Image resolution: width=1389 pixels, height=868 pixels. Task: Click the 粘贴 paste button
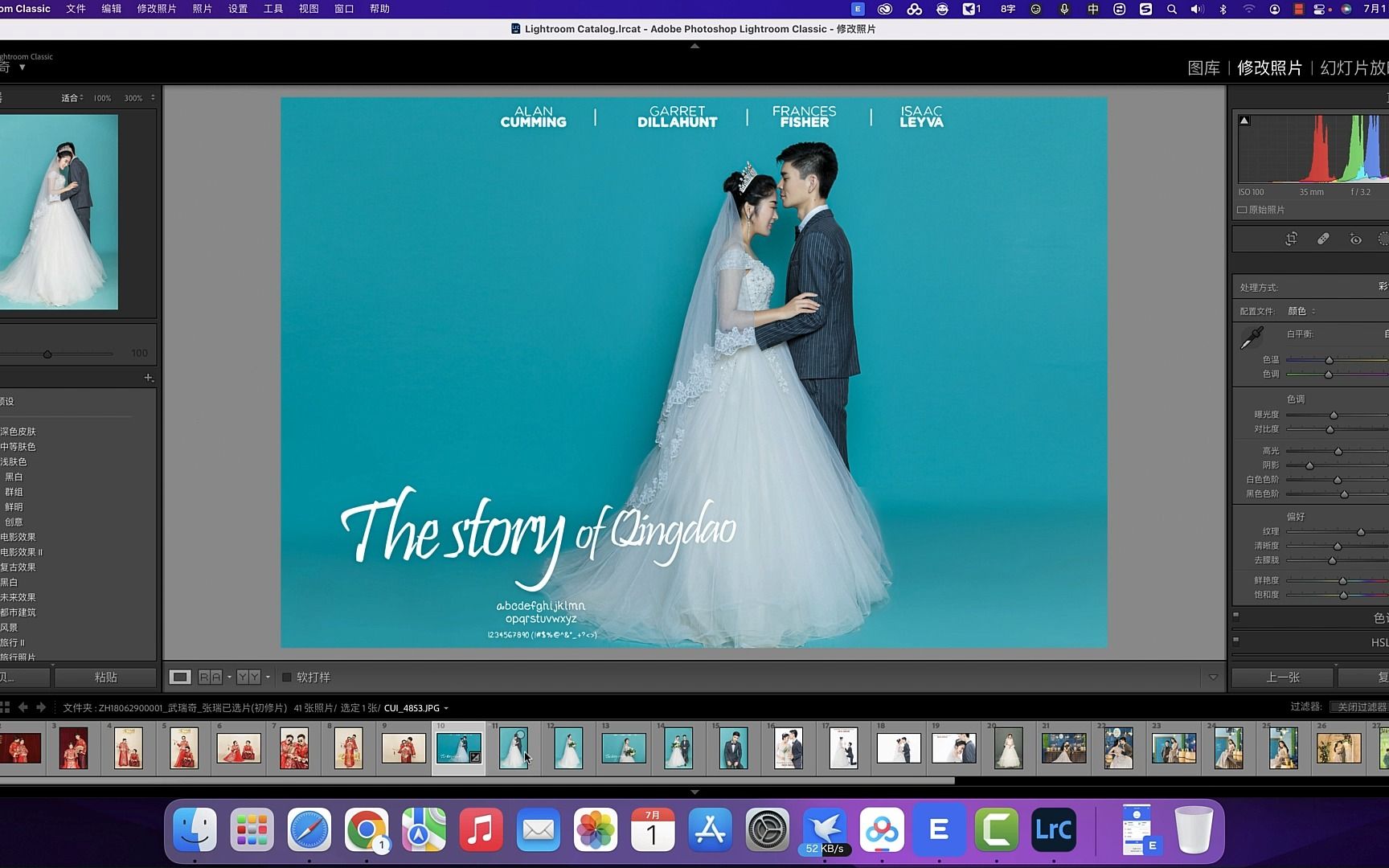coord(104,677)
